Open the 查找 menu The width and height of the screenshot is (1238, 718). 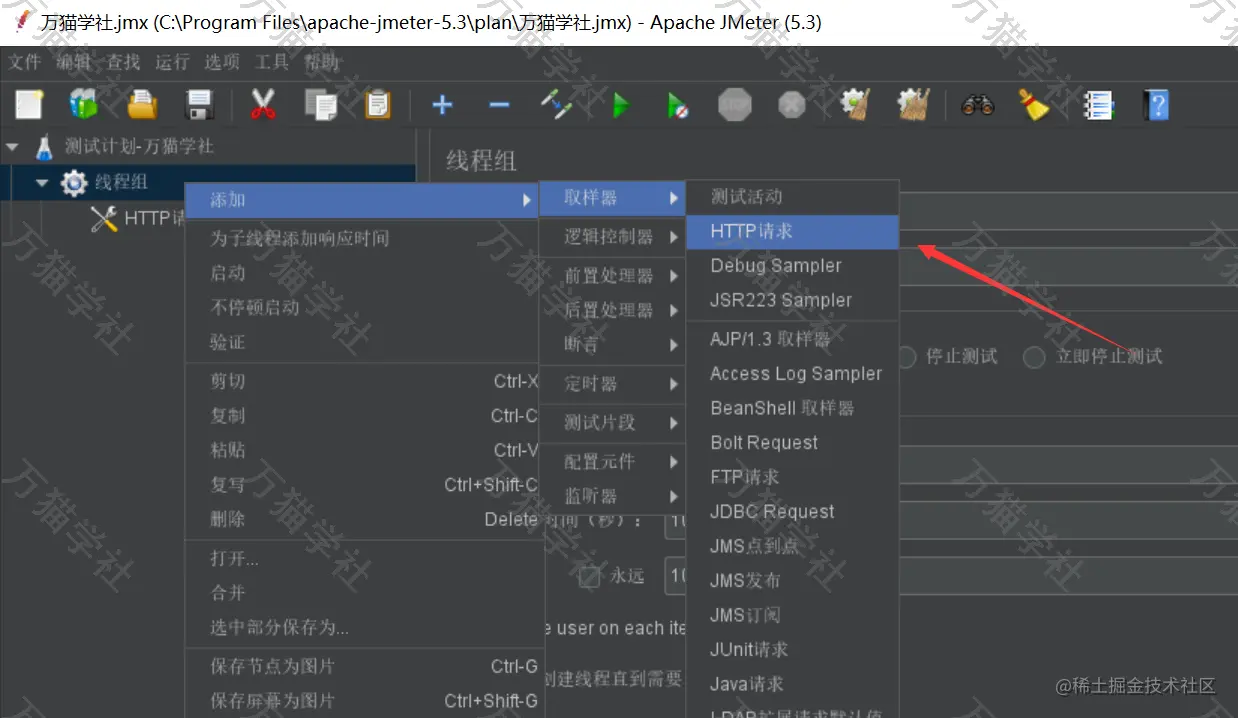(123, 62)
